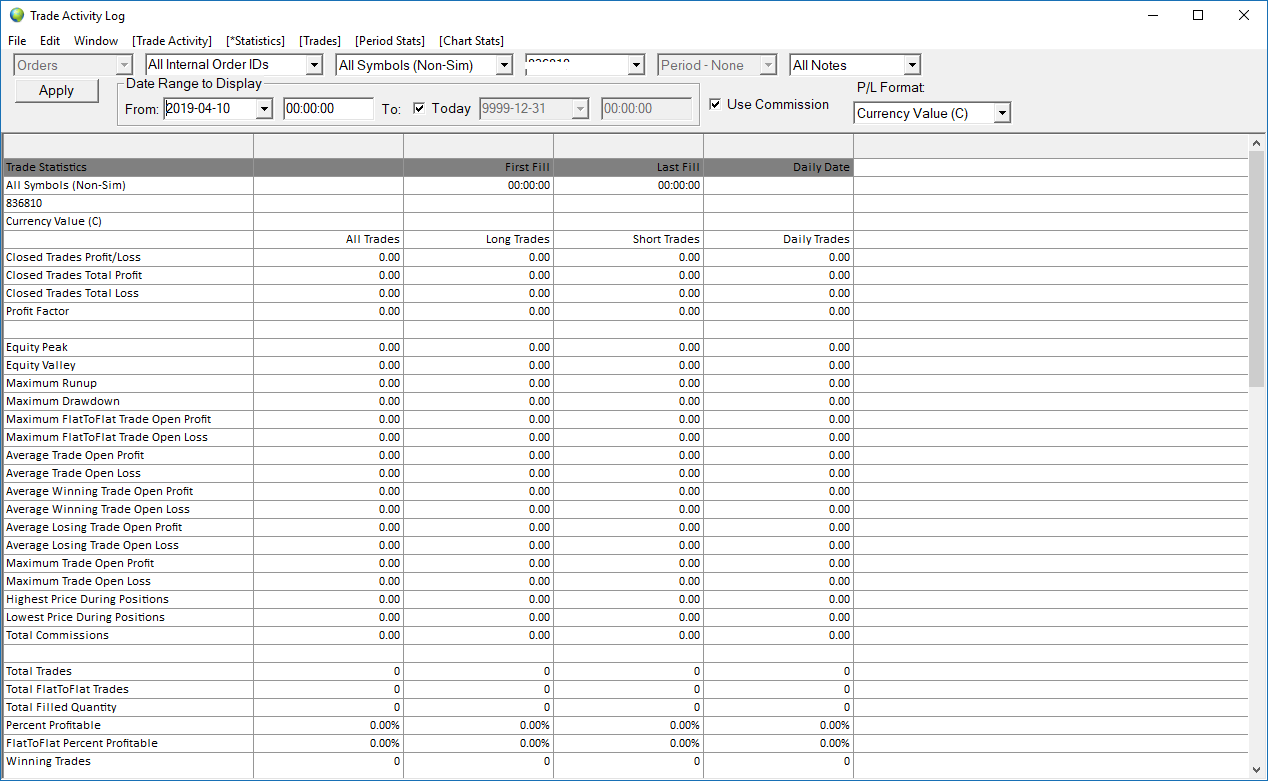The height and width of the screenshot is (781, 1268).
Task: Select the Currency Value (C) cell
Action: [x=128, y=221]
